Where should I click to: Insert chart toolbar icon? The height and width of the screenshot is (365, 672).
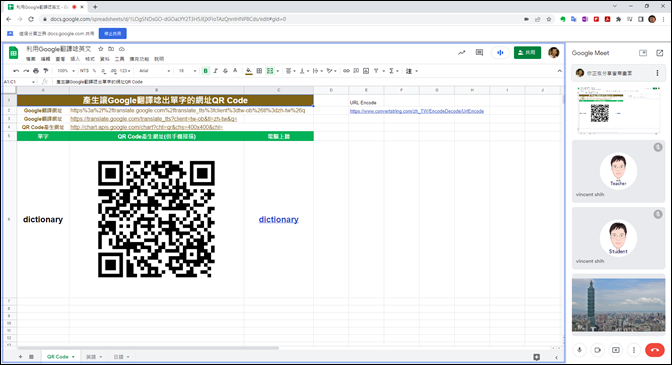[x=366, y=71]
